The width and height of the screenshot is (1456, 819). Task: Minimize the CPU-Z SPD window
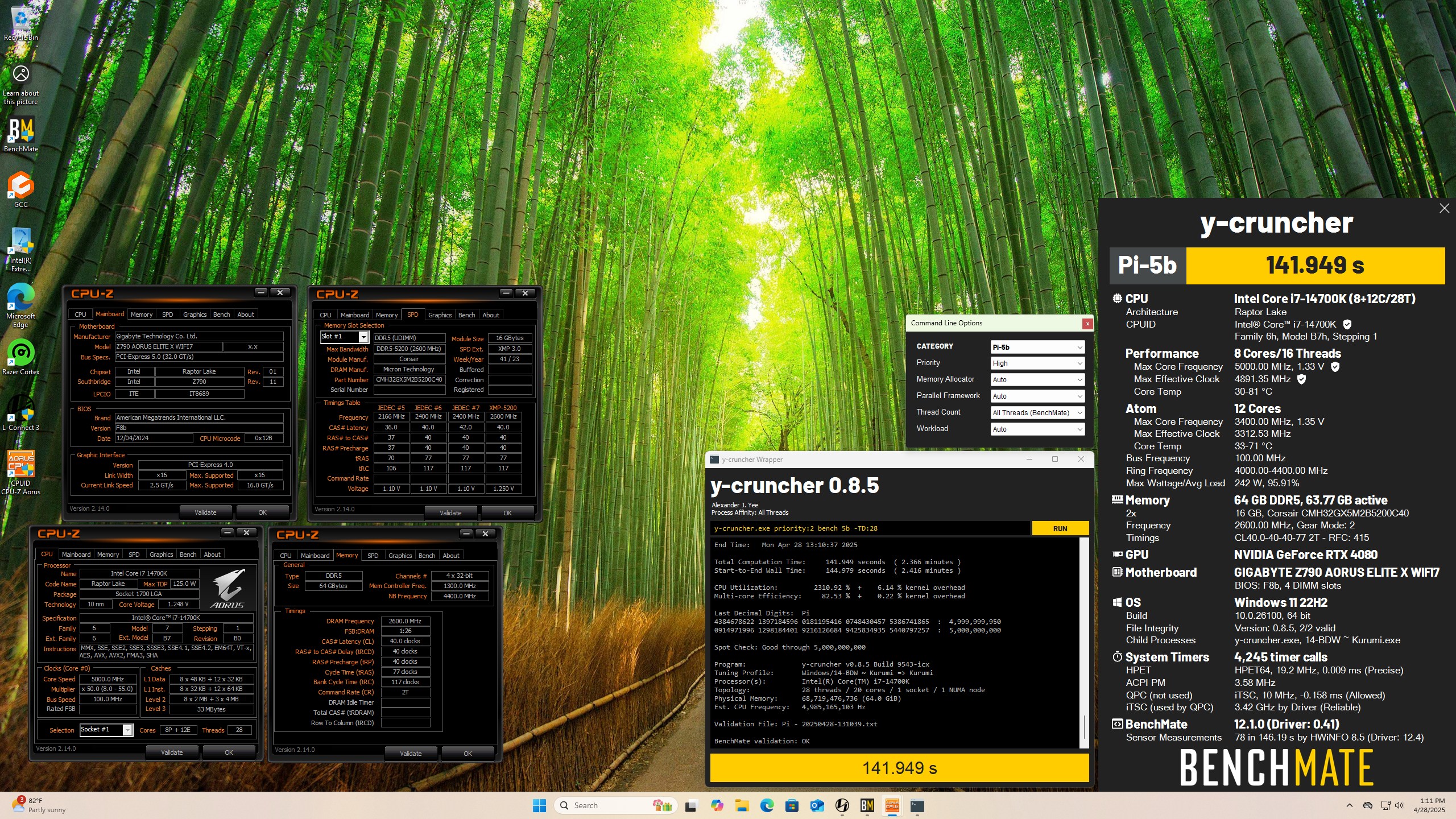pos(506,293)
